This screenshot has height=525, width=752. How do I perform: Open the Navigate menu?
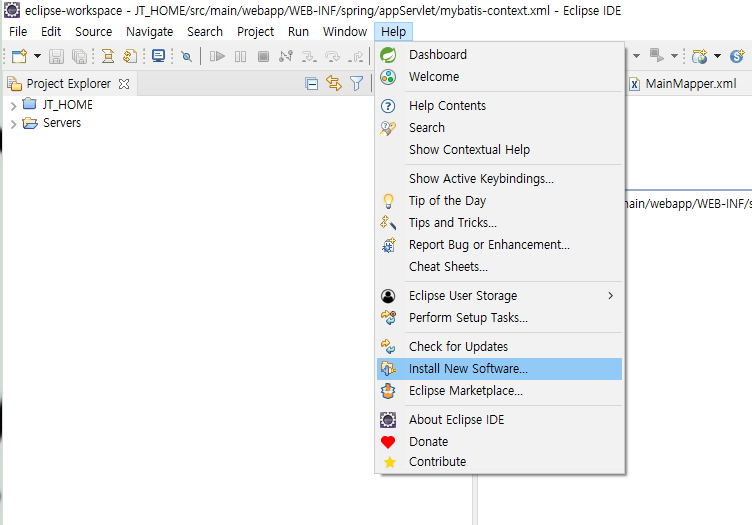[x=150, y=32]
